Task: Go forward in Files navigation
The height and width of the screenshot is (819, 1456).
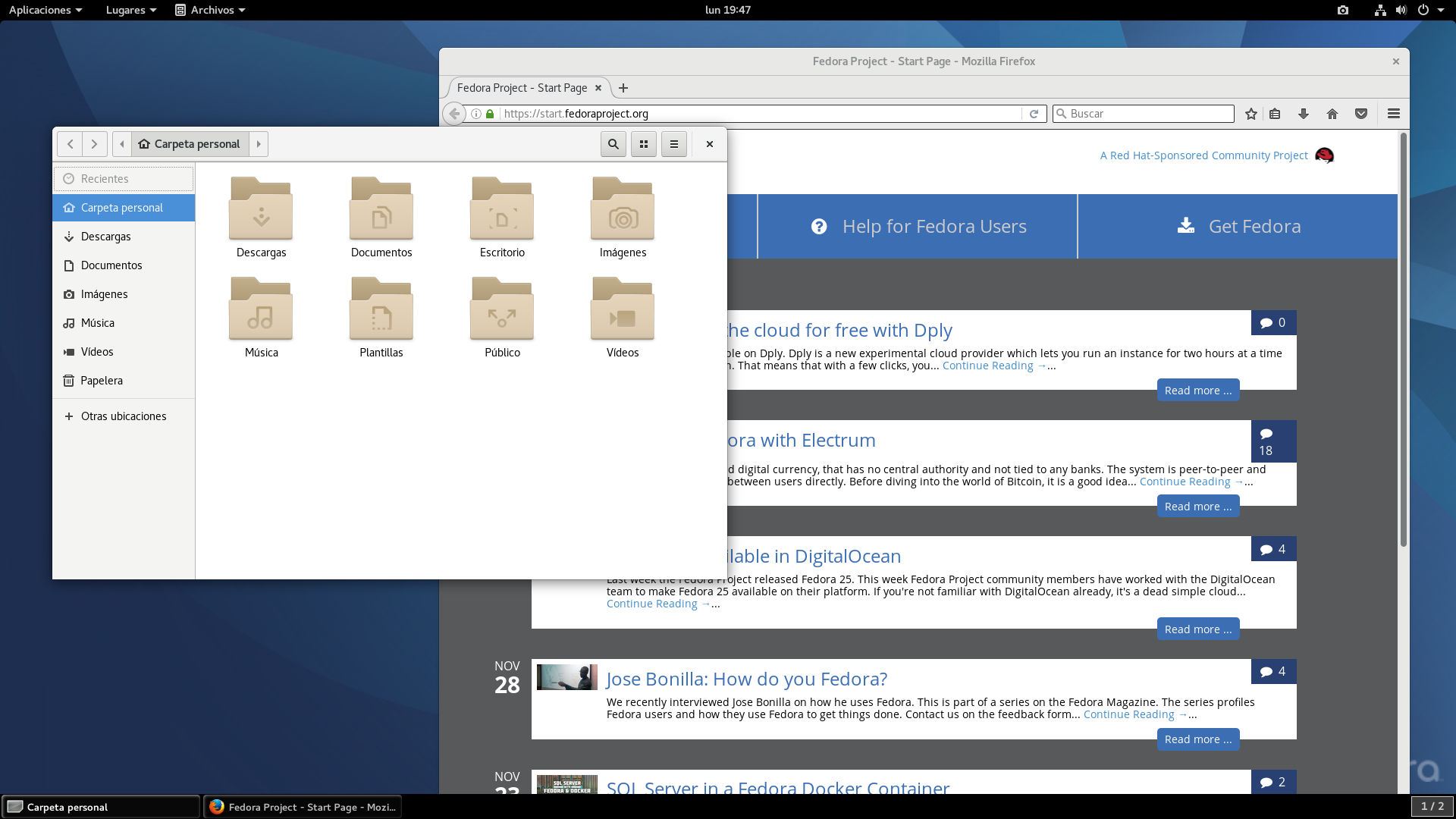Action: (94, 144)
